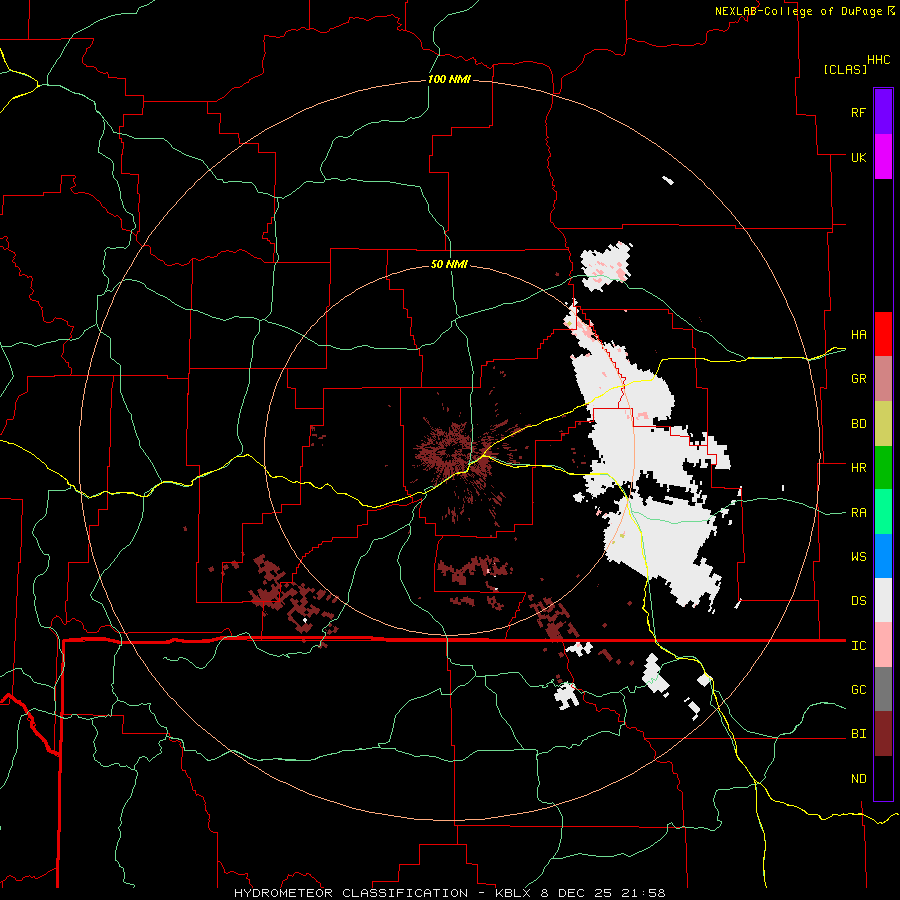Click the HR green legend swatch
Viewport: 900px width, 900px height.
(883, 468)
